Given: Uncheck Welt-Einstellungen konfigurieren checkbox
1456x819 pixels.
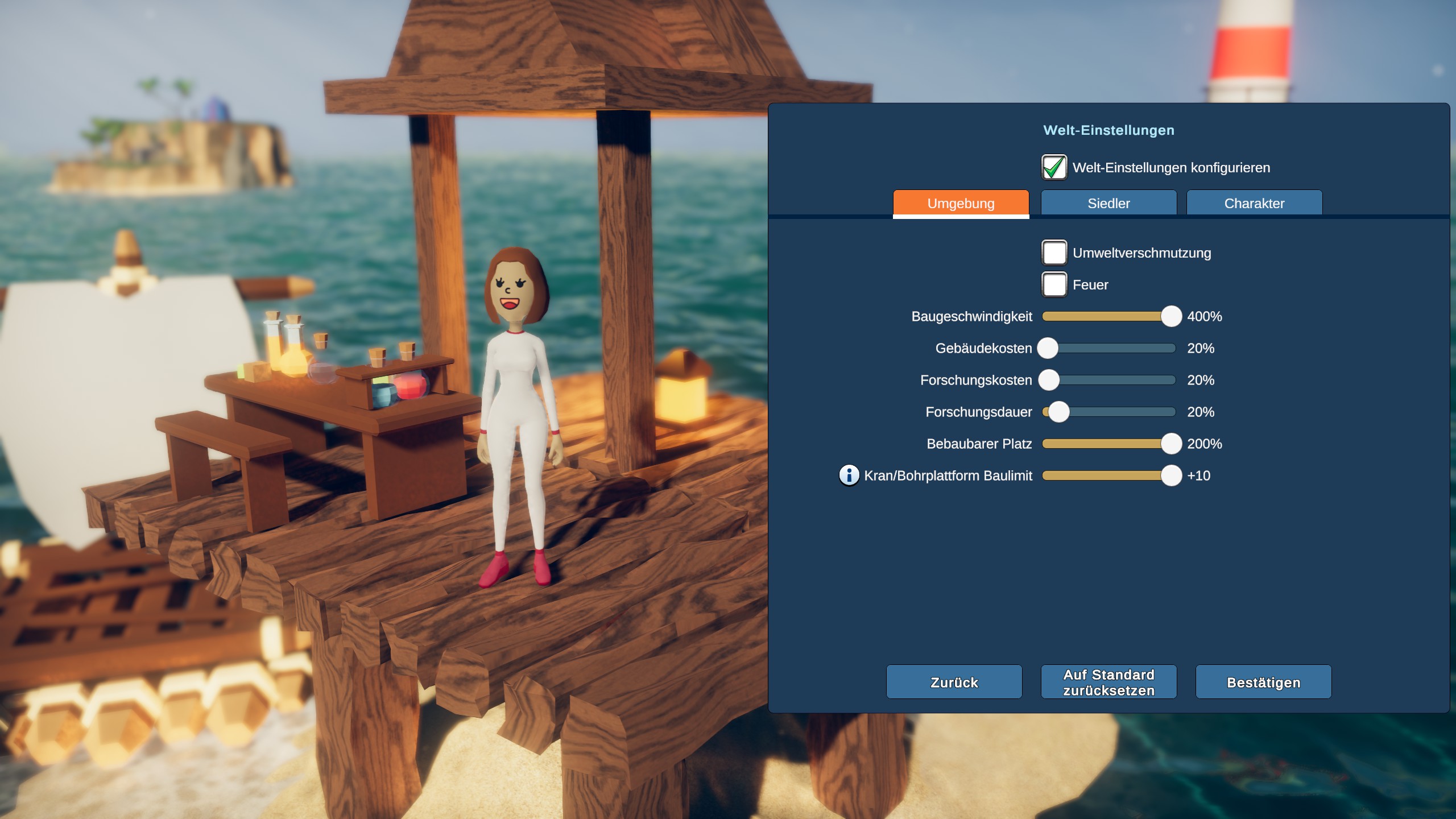Looking at the screenshot, I should tap(1054, 167).
